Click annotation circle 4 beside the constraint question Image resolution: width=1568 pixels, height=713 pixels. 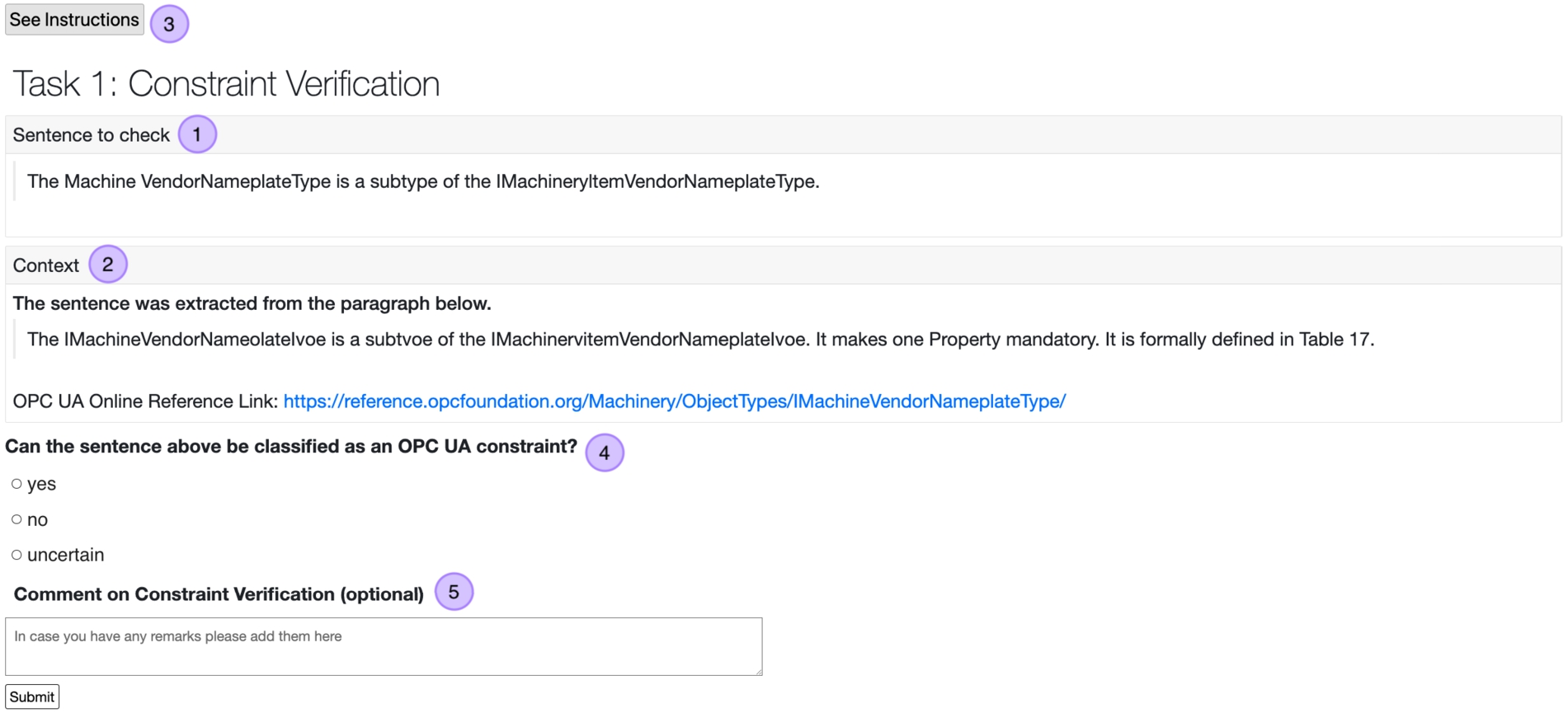[x=605, y=453]
